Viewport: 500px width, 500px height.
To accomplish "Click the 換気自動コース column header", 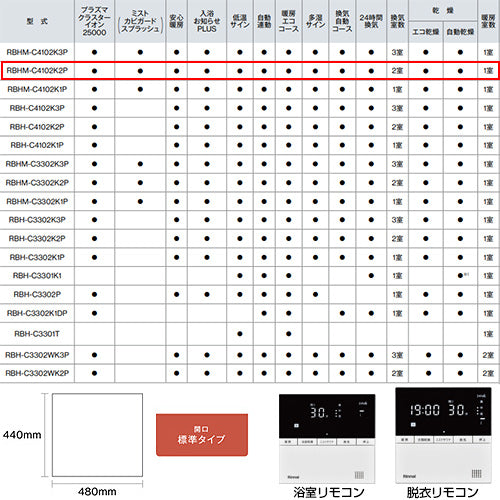I will point(342,21).
